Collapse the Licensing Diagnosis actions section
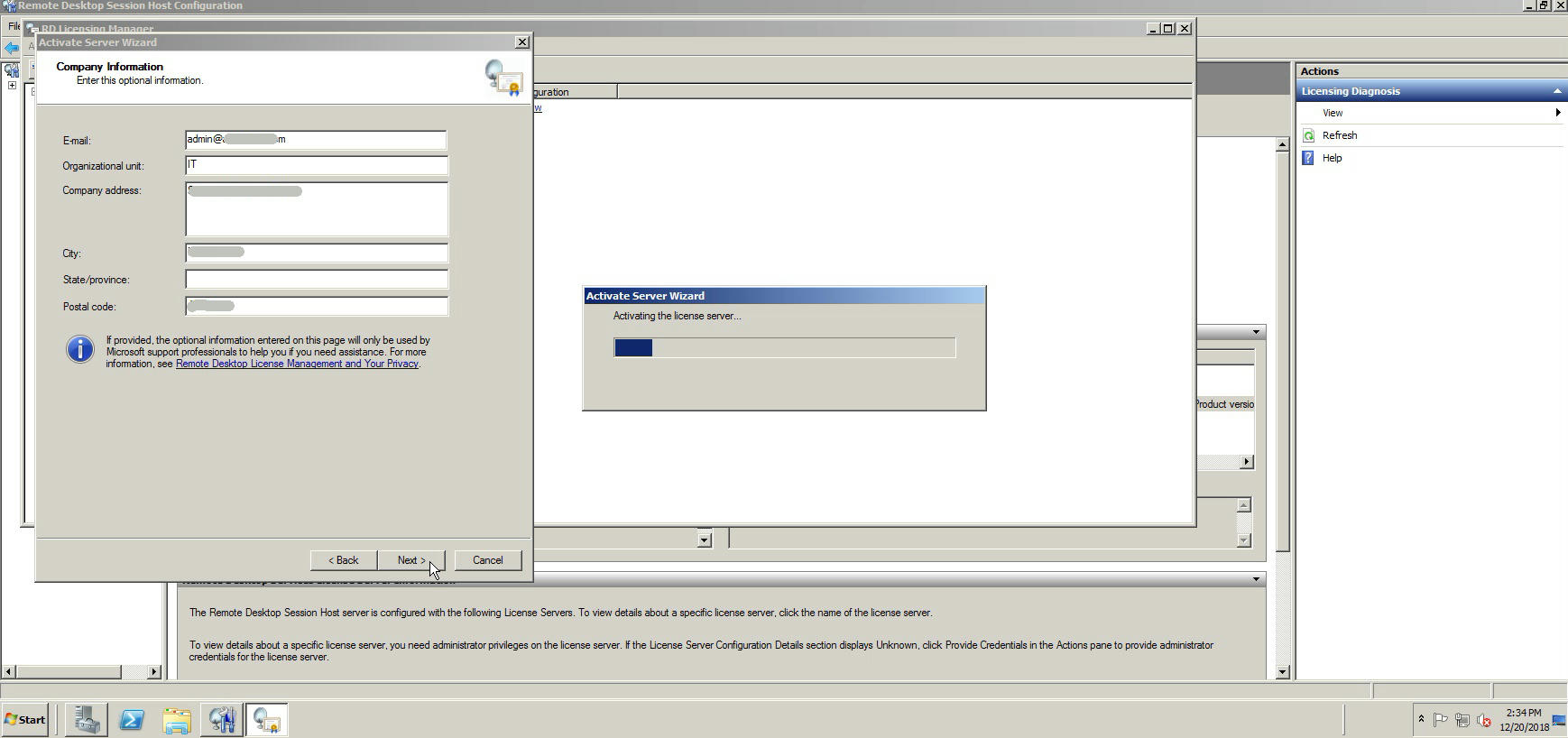 (x=1556, y=91)
